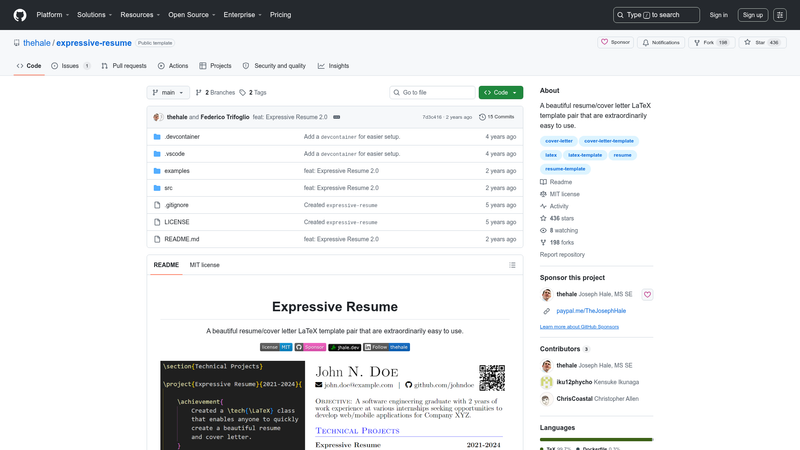Expand the Open Source menu
Viewport: 800px width, 450px height.
click(x=191, y=15)
